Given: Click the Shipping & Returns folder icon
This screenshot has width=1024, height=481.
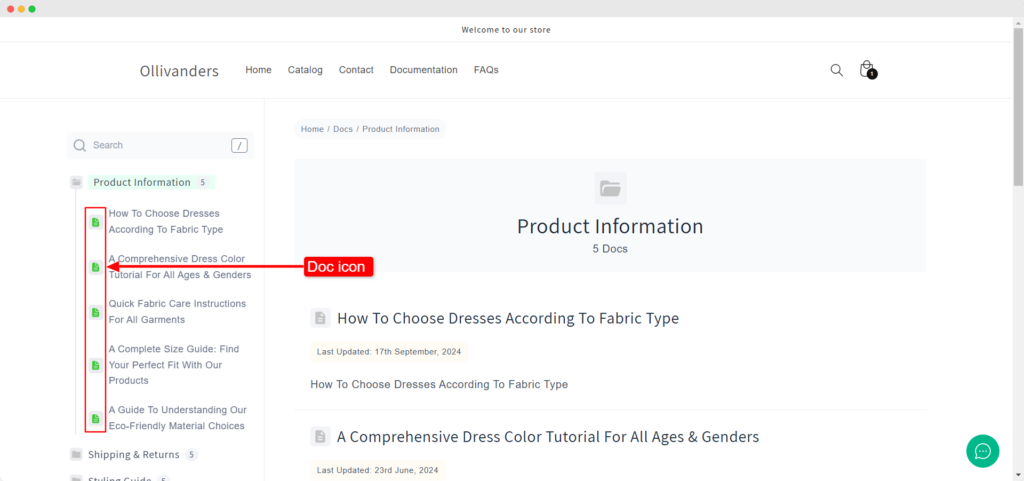Looking at the screenshot, I should 76,454.
